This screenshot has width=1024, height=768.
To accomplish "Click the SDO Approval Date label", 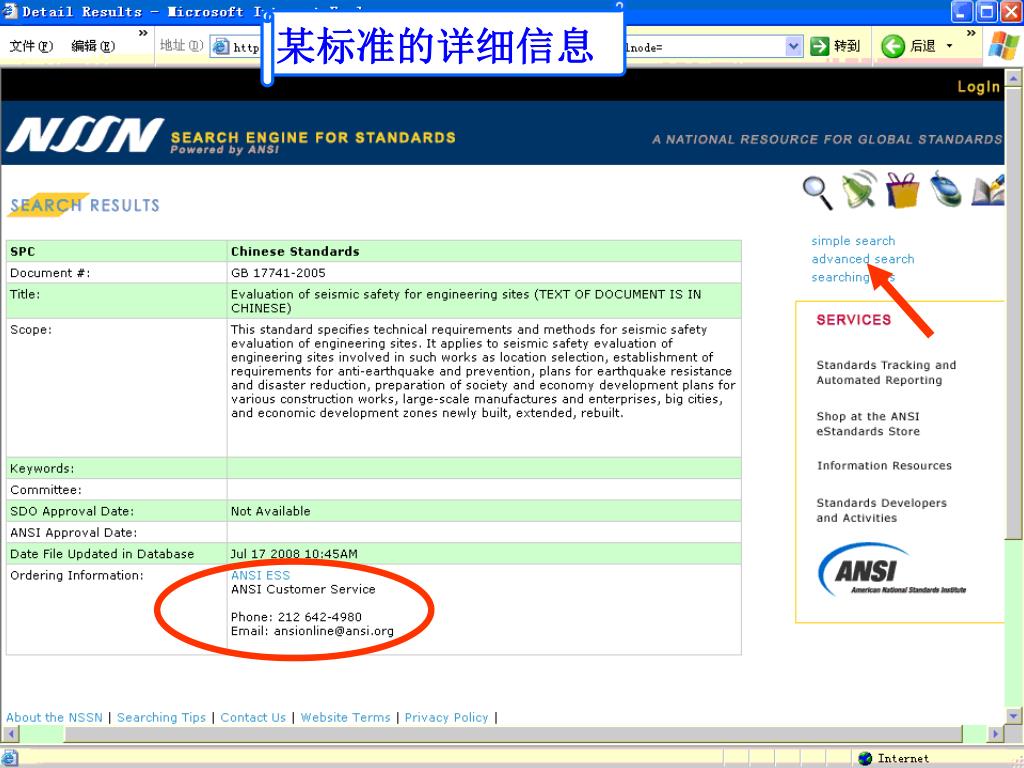I will pyautogui.click(x=72, y=511).
